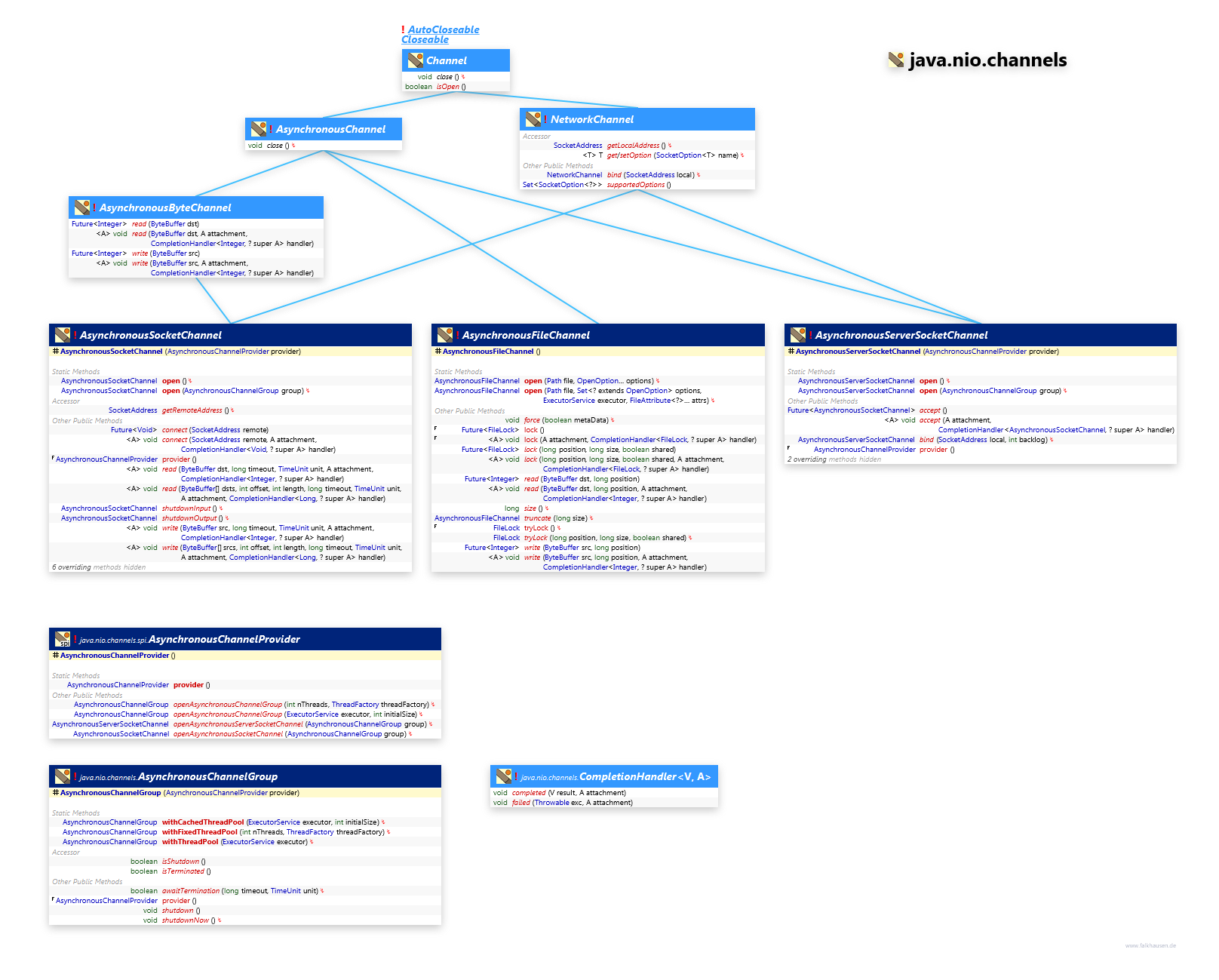
Task: Click the NetworkChannel class icon
Action: [533, 119]
